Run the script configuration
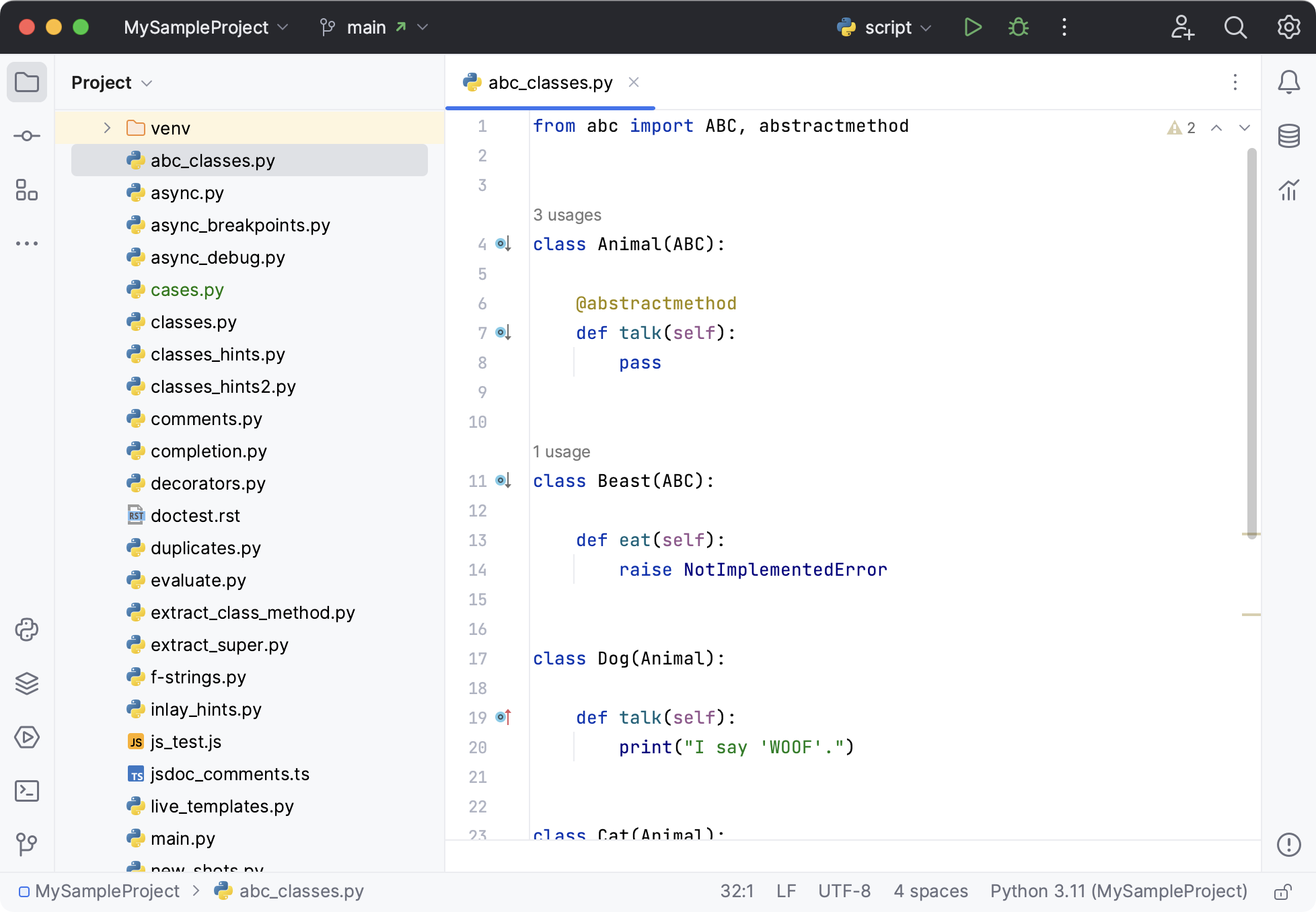 pos(972,28)
